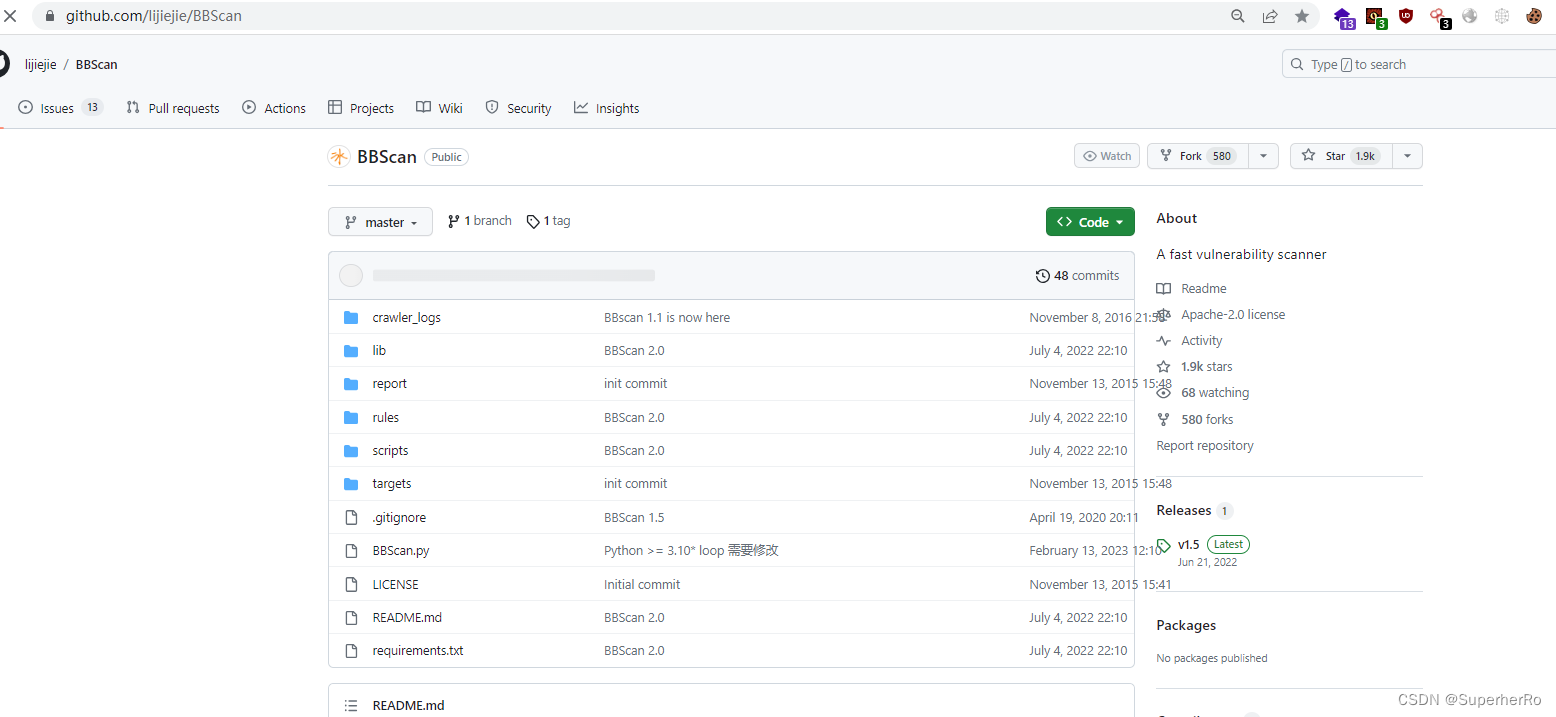Screen dimensions: 1556x717
Task: Click the BBScan repository avatar icon
Action: (339, 156)
